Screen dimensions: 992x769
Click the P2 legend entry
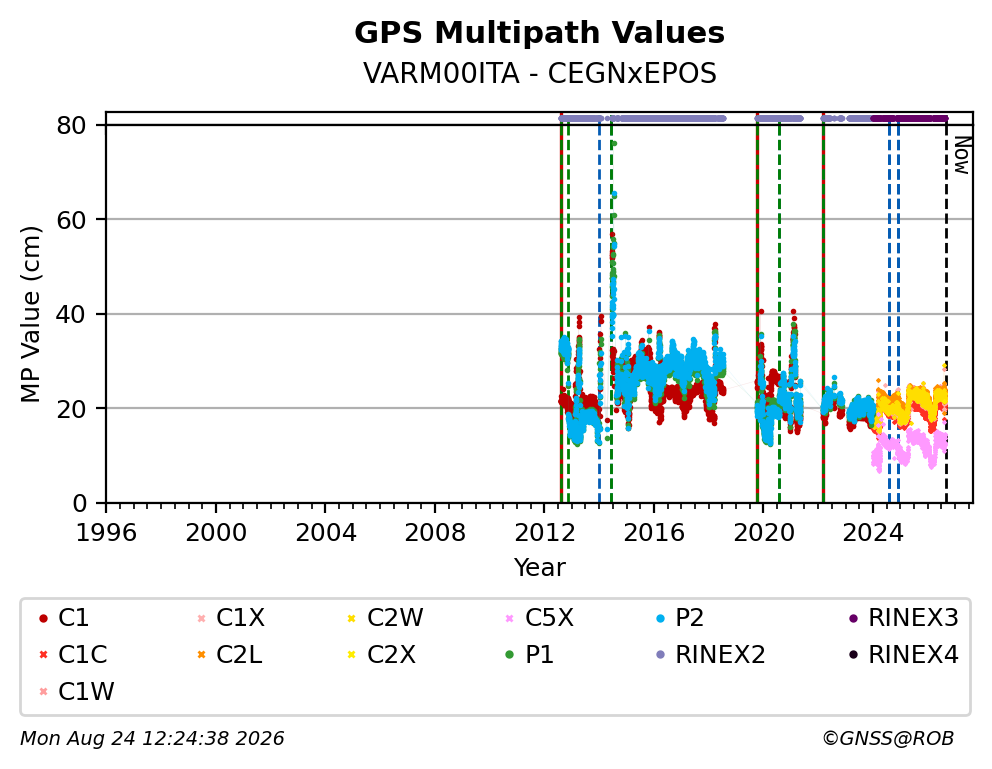pyautogui.click(x=679, y=618)
